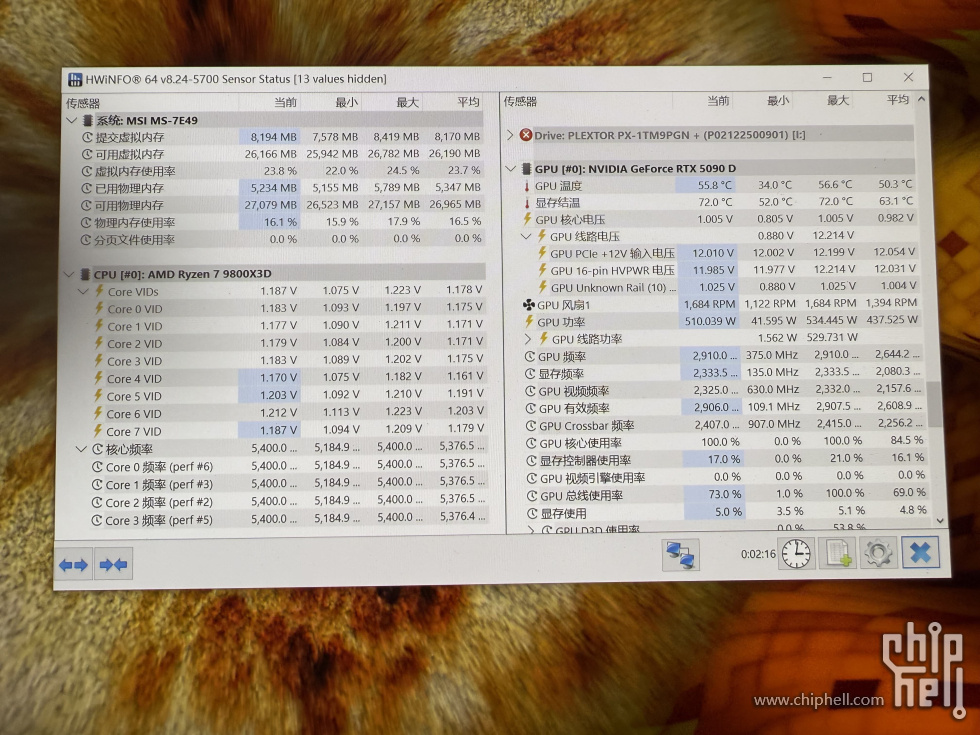The width and height of the screenshot is (980, 735).
Task: Open the remote monitoring network computers icon
Action: point(681,555)
